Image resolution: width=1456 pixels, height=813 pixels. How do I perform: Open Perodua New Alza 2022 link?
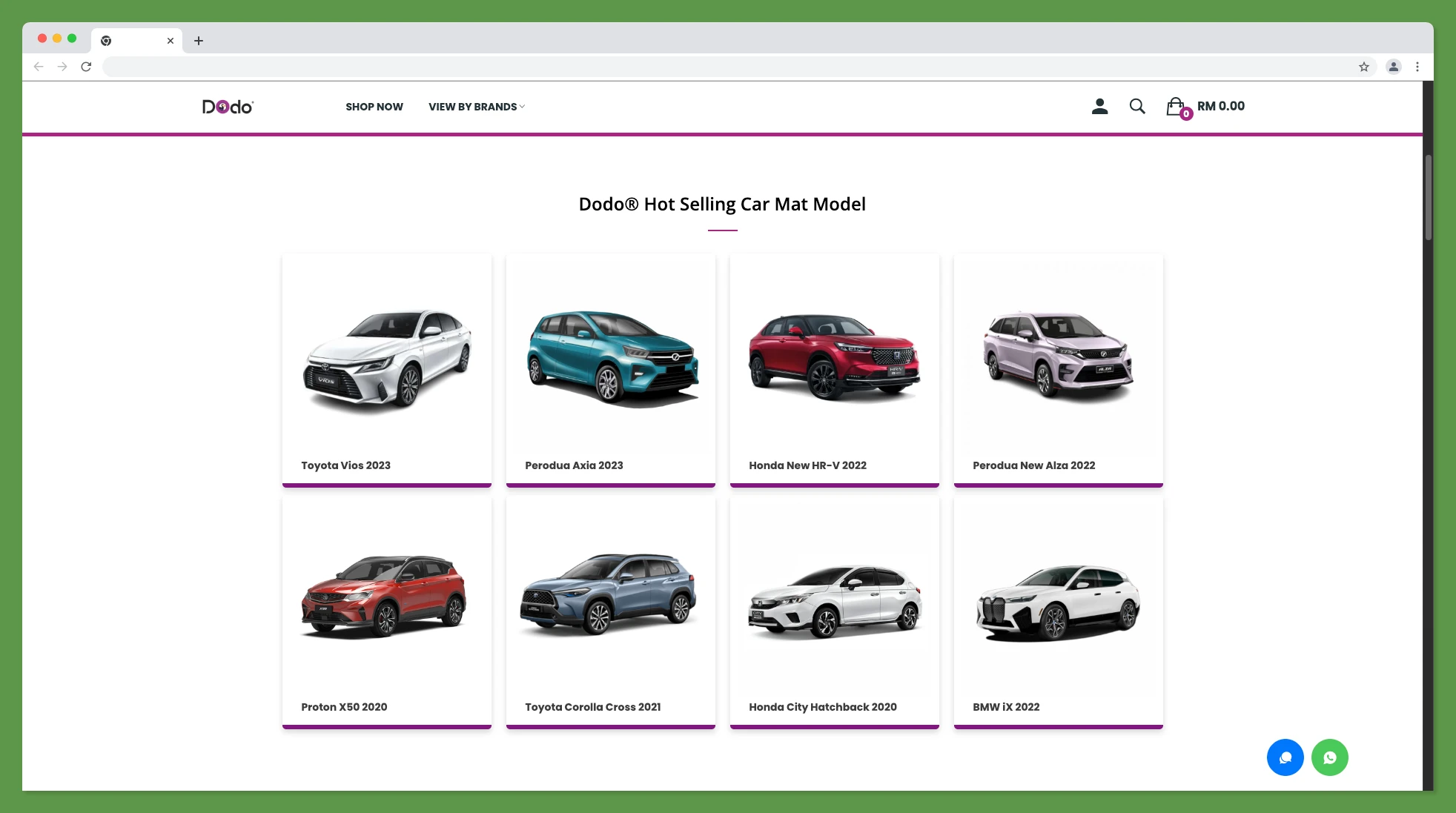coord(1033,465)
